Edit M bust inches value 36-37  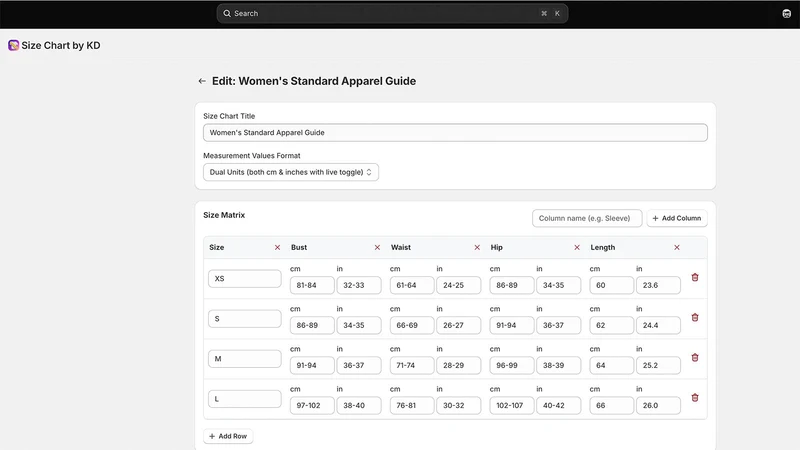click(x=359, y=365)
